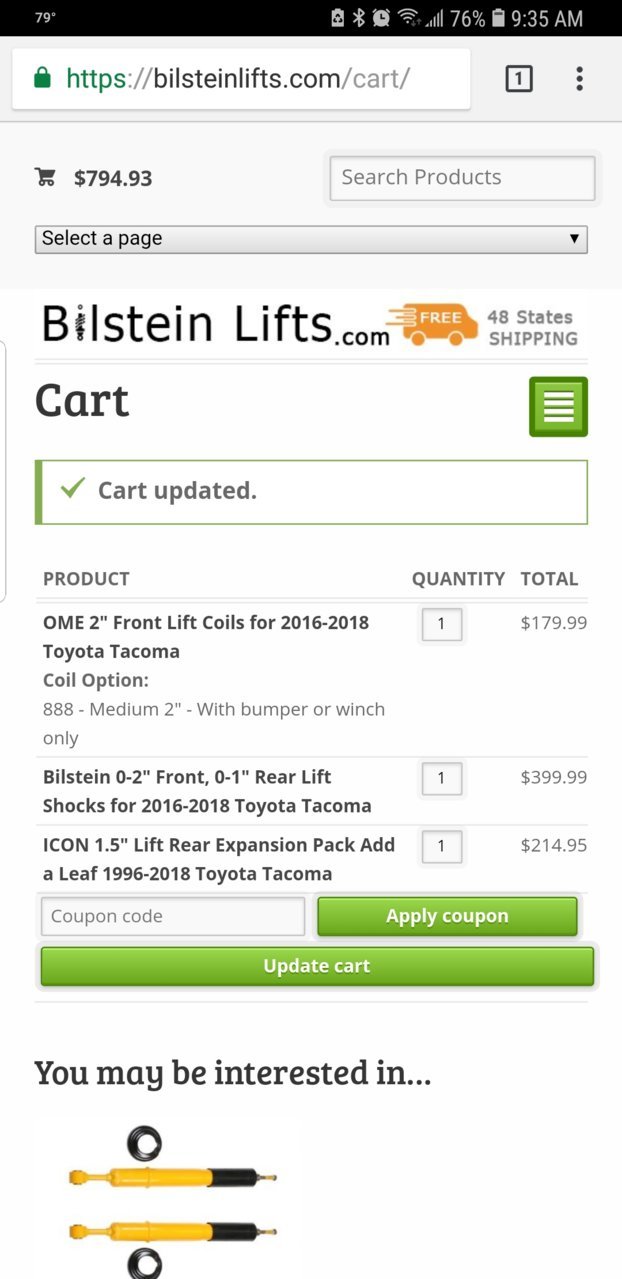Viewport: 622px width, 1279px height.
Task: Focus the Search Products field
Action: coord(462,178)
